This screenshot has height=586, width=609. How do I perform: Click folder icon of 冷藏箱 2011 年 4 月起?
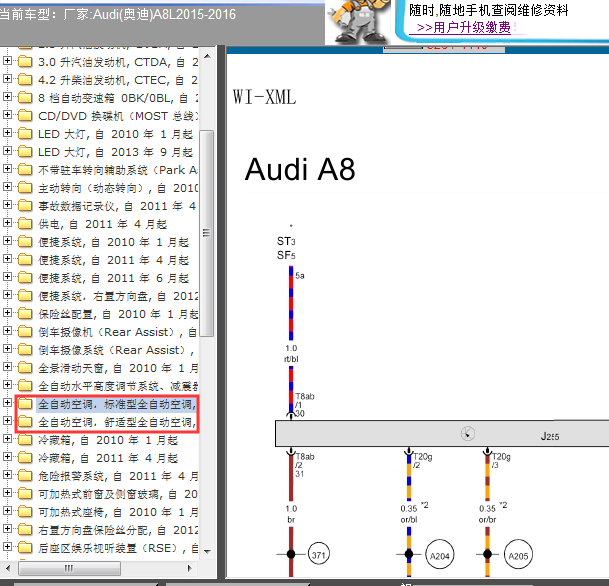point(25,458)
